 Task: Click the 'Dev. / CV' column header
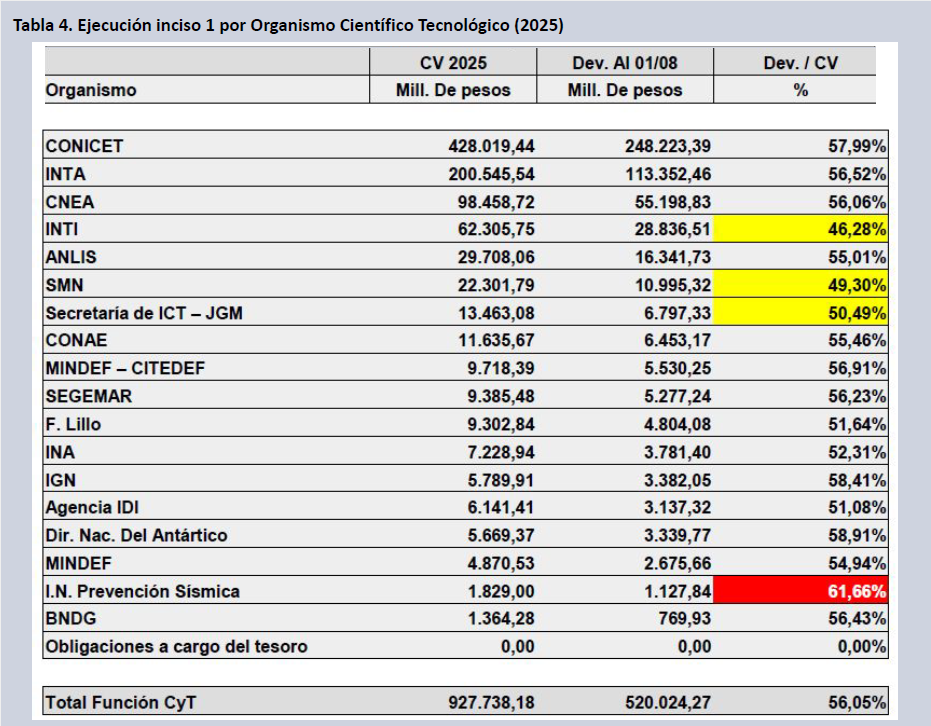[x=800, y=63]
